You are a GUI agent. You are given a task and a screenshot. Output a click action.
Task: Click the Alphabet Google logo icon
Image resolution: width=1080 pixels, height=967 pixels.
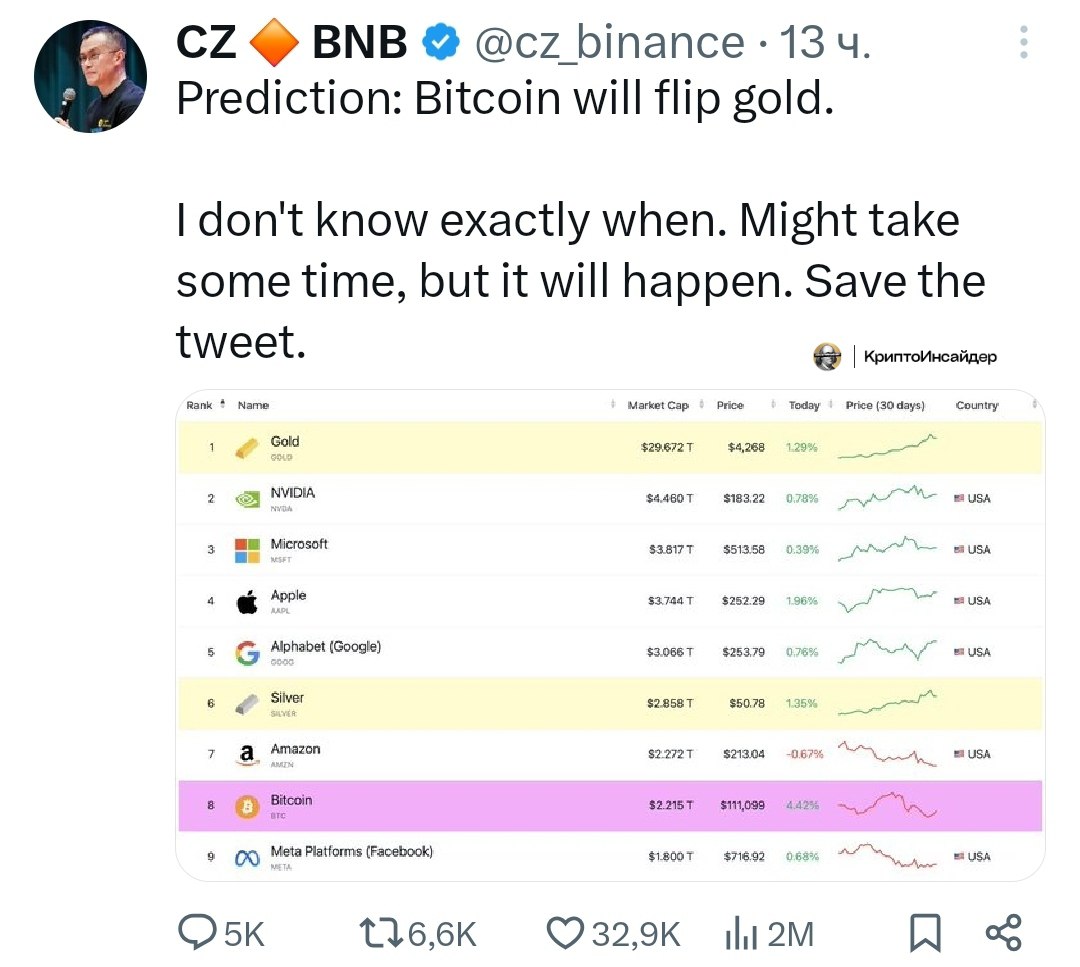[246, 653]
